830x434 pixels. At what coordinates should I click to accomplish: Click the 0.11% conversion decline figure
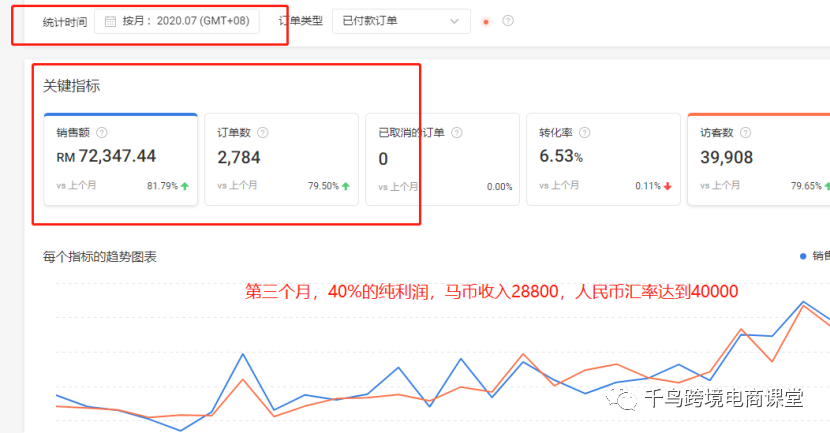[648, 186]
